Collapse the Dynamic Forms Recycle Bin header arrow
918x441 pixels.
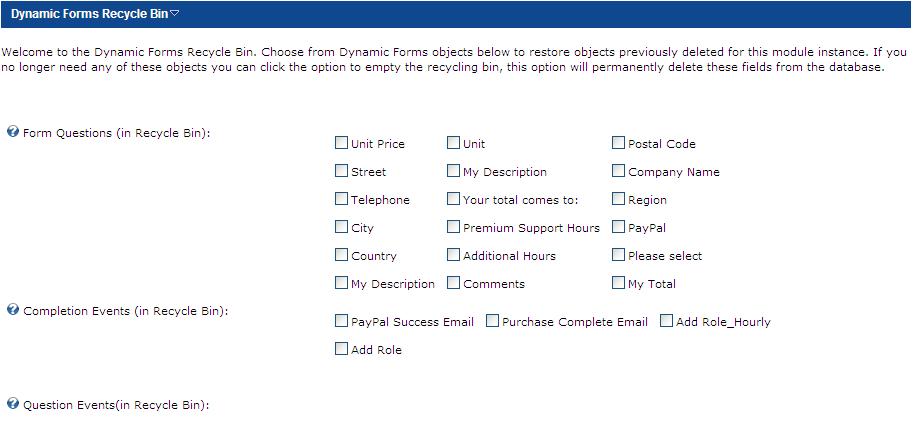click(x=174, y=14)
